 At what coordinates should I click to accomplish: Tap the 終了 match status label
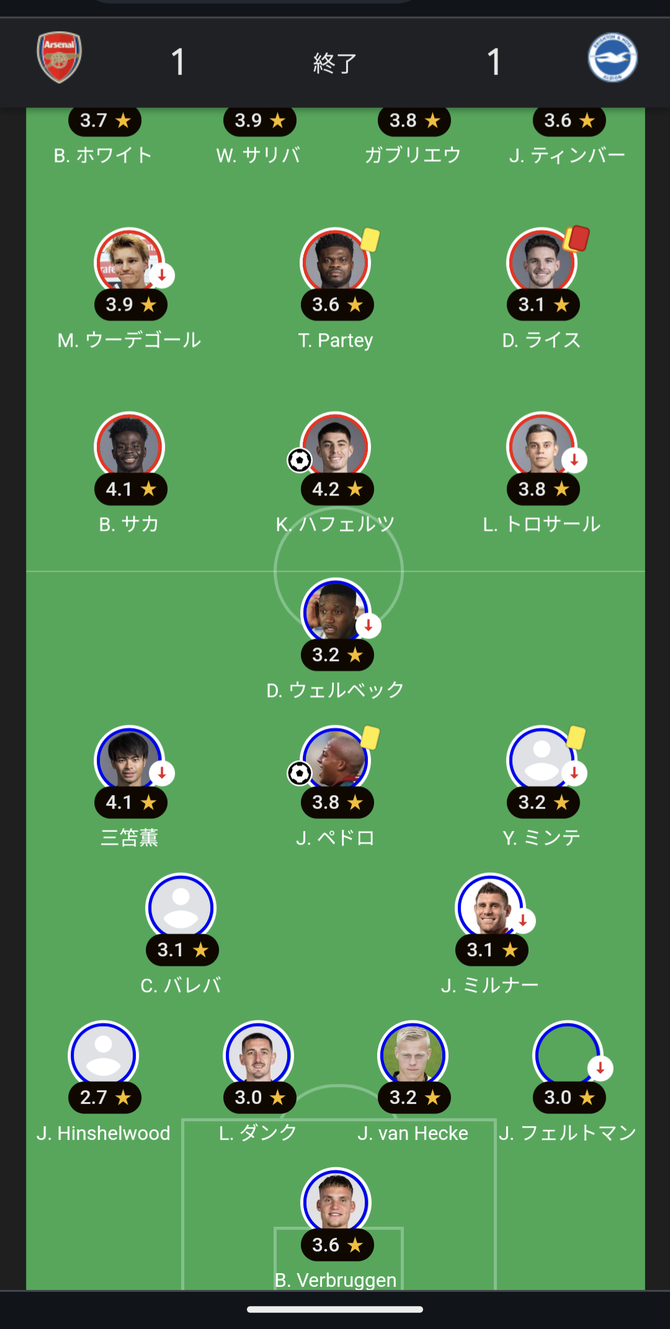click(335, 63)
